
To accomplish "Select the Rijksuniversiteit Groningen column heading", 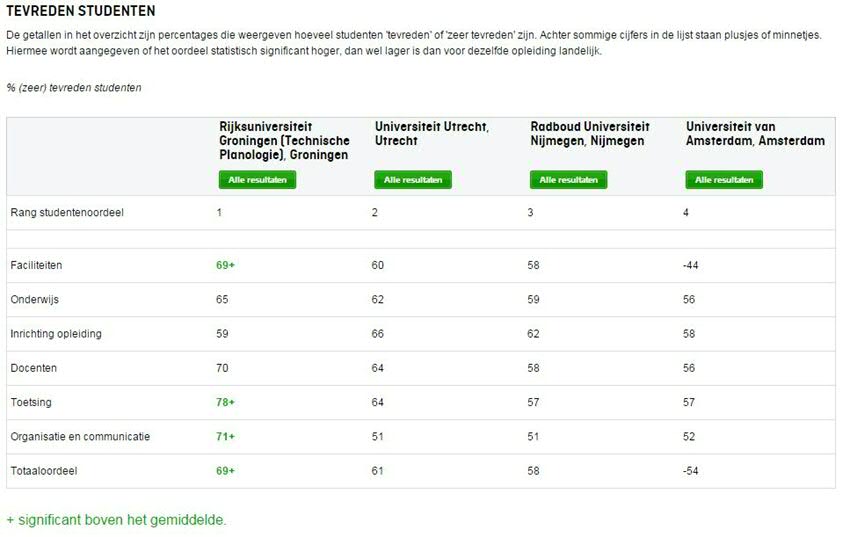I will click(284, 141).
